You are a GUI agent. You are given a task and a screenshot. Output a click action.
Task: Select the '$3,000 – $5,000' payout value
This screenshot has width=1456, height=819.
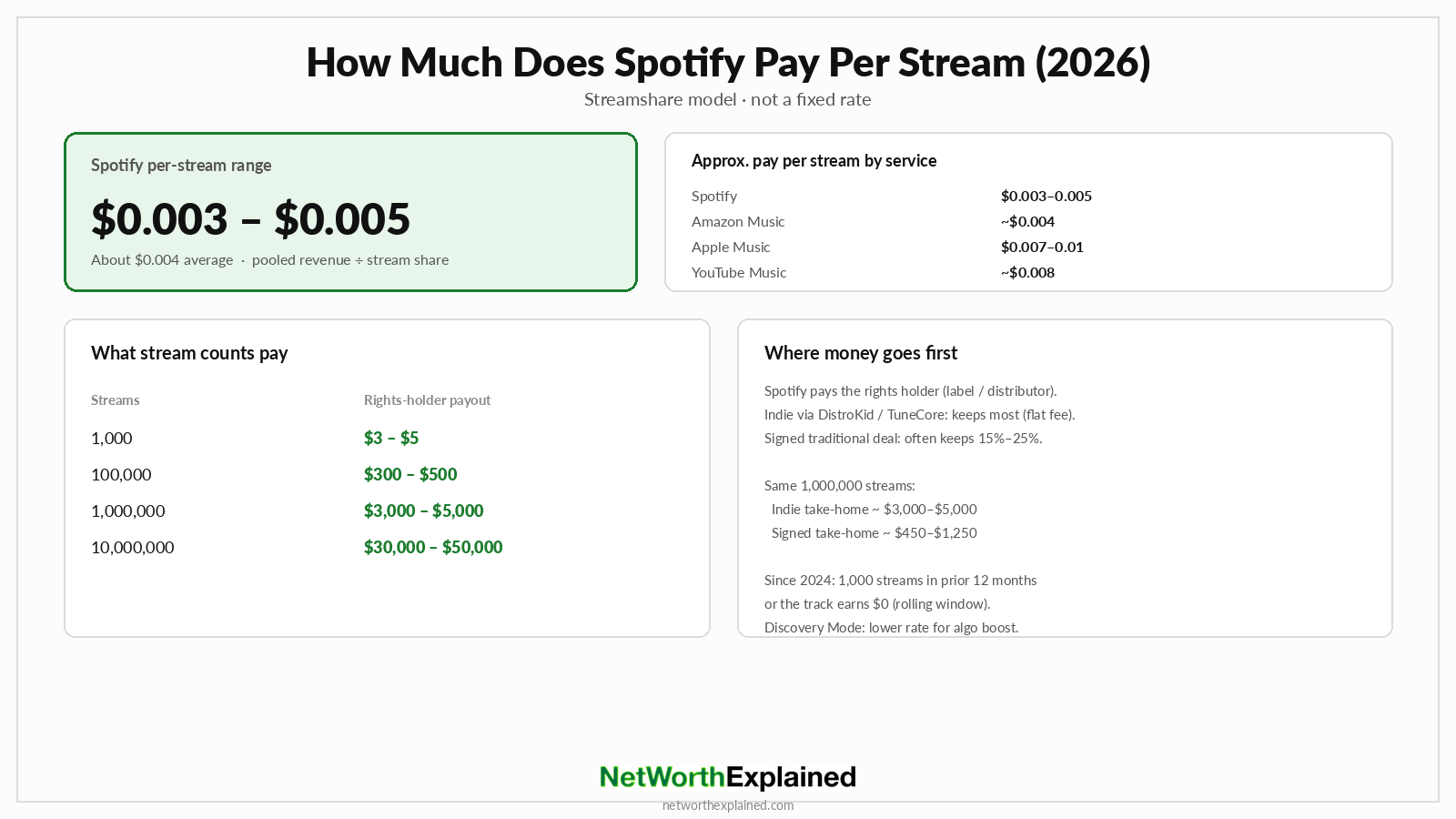[424, 511]
